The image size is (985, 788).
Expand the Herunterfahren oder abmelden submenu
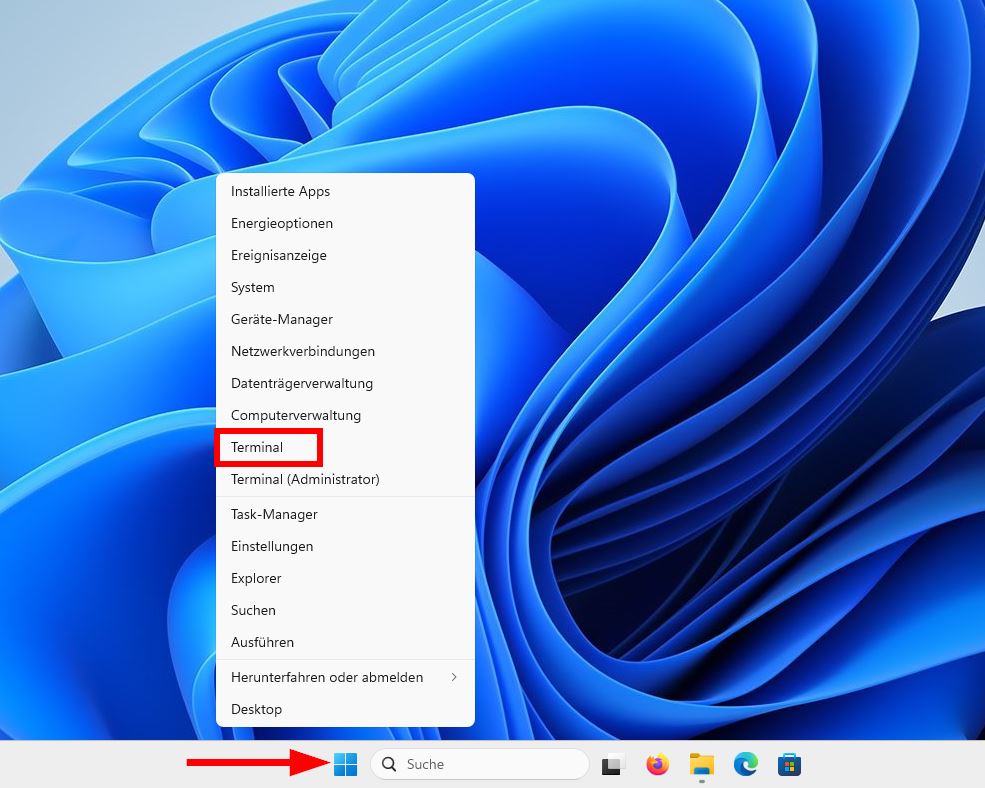(327, 677)
